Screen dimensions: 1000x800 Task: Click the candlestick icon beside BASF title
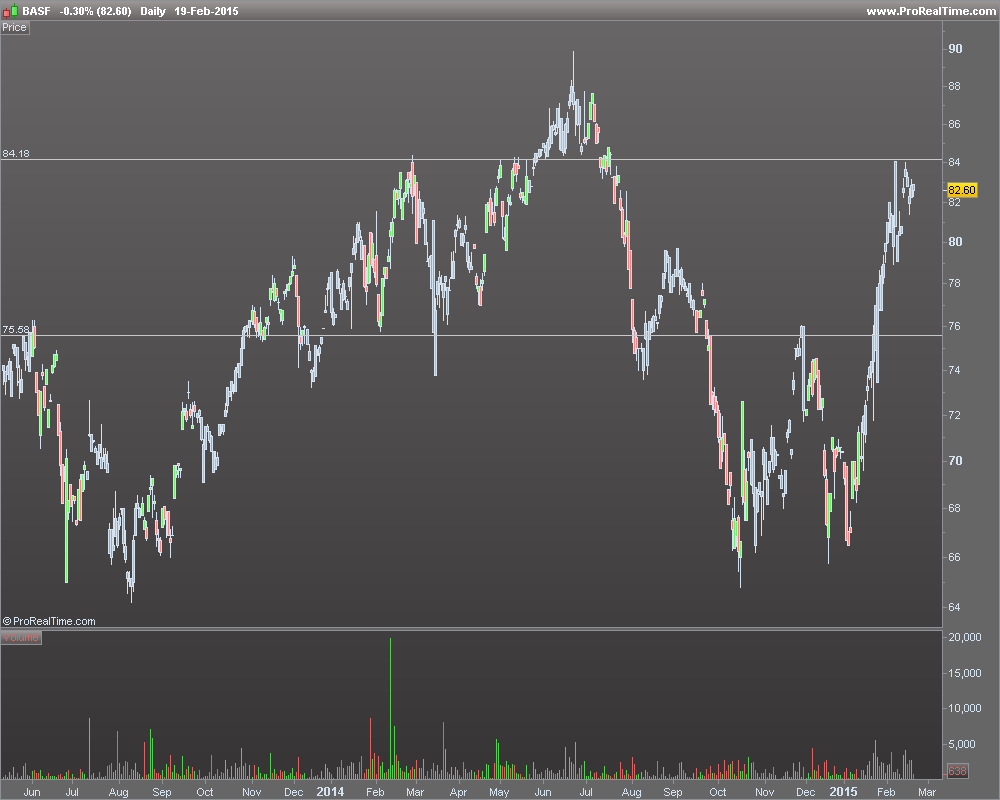click(x=10, y=11)
